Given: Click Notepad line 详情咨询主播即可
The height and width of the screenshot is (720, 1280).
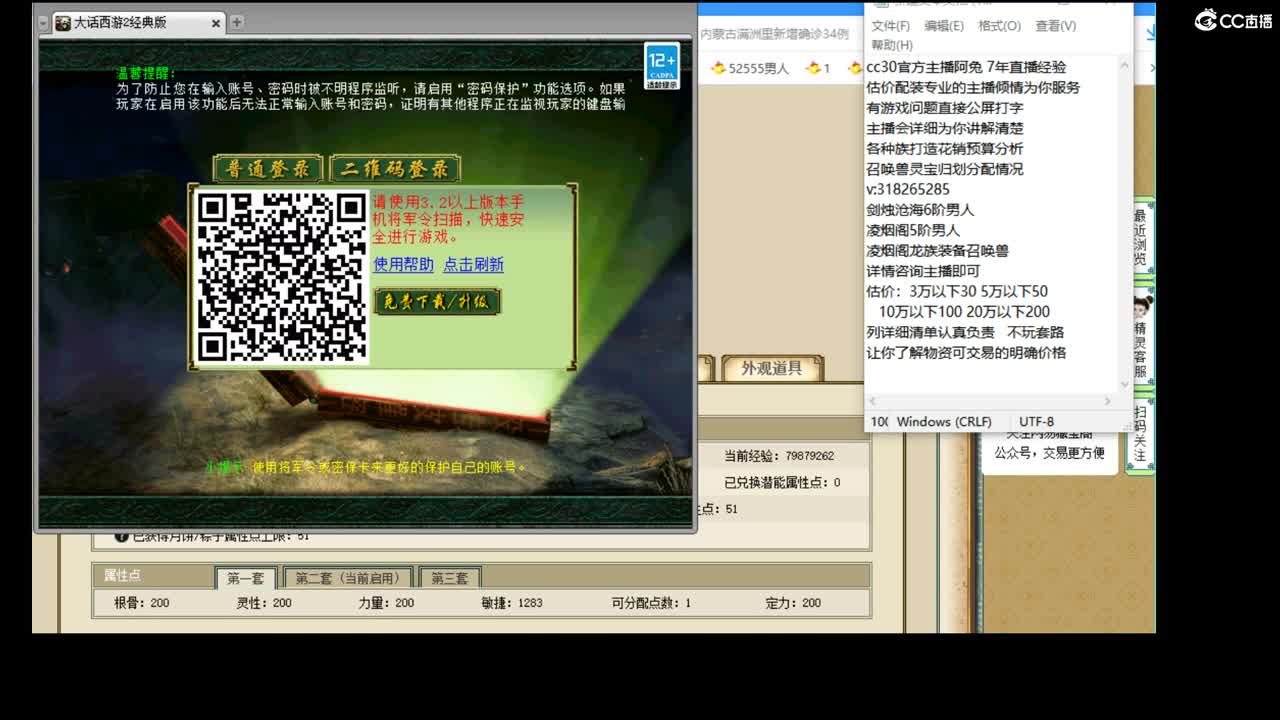Looking at the screenshot, I should [x=923, y=271].
